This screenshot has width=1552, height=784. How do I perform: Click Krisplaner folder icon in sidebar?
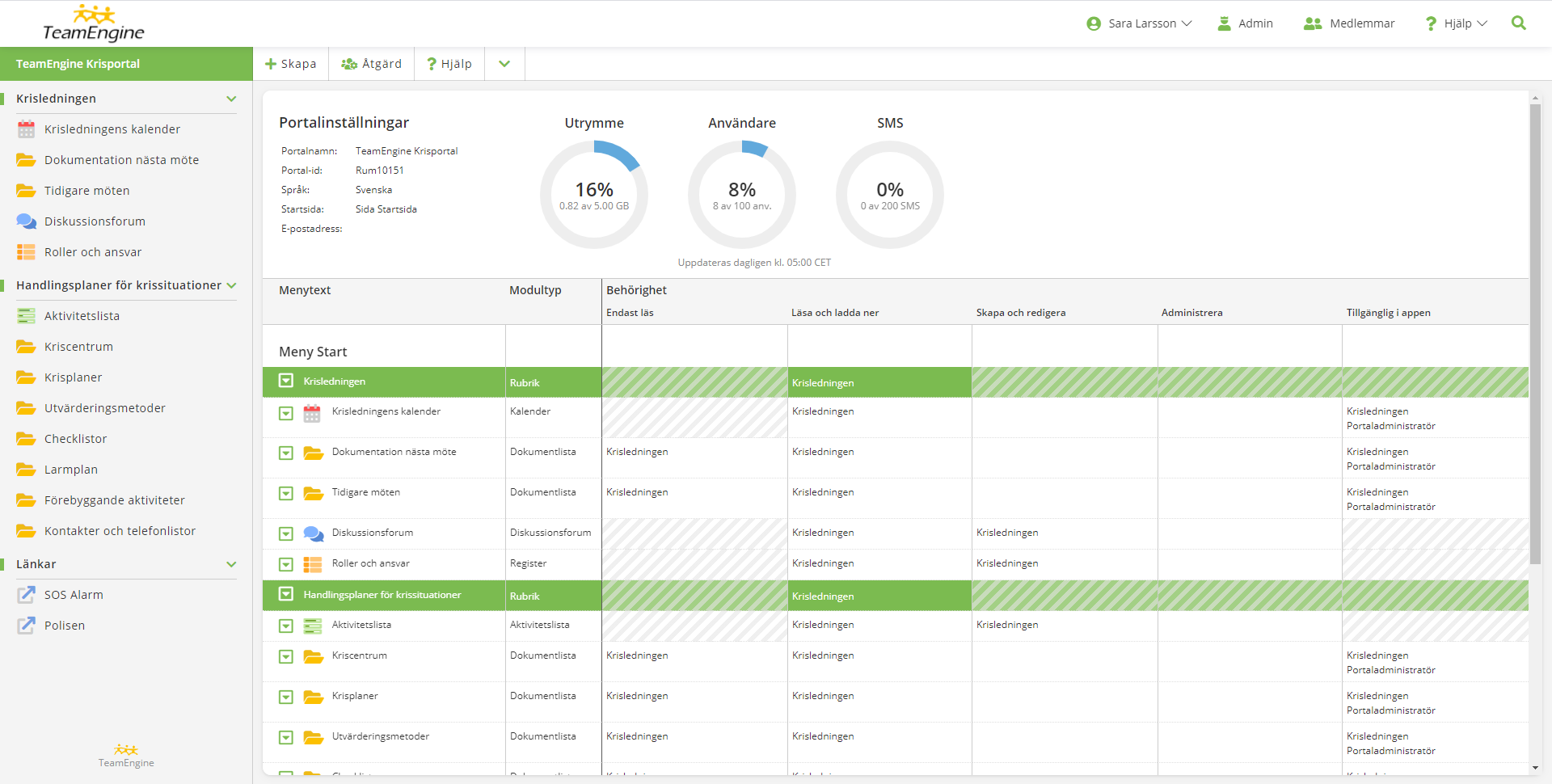[27, 377]
